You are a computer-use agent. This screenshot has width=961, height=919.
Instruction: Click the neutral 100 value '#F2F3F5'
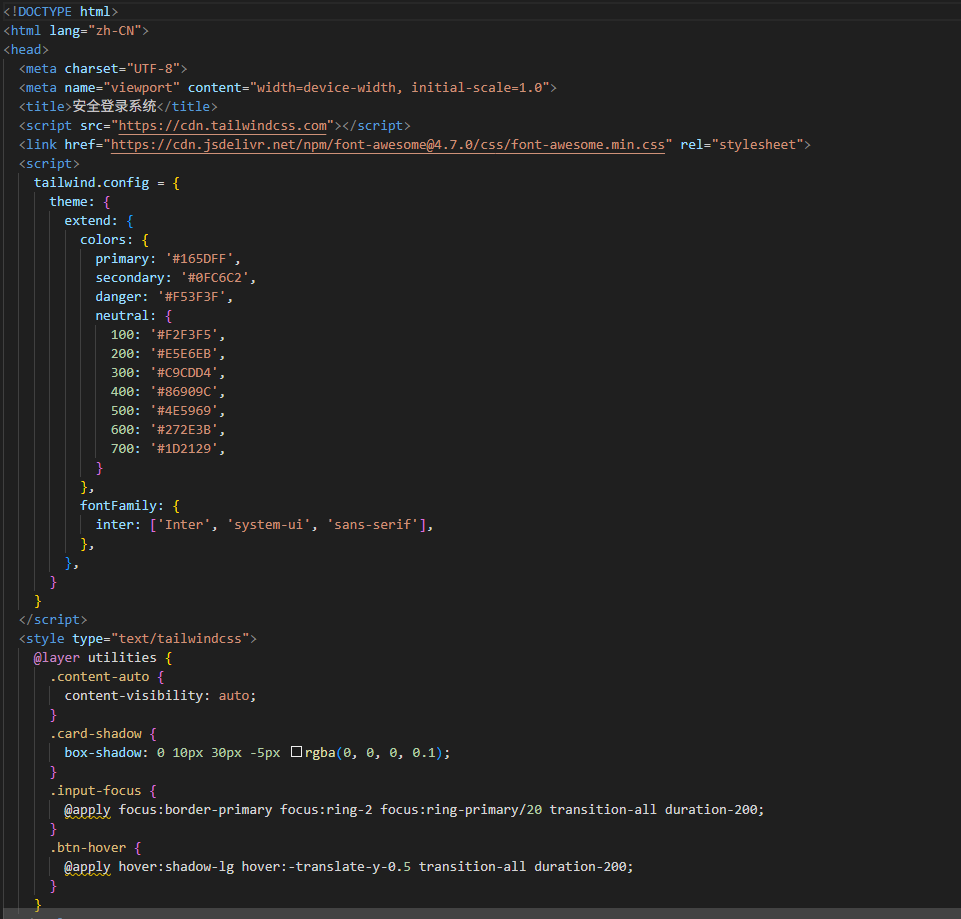[184, 335]
